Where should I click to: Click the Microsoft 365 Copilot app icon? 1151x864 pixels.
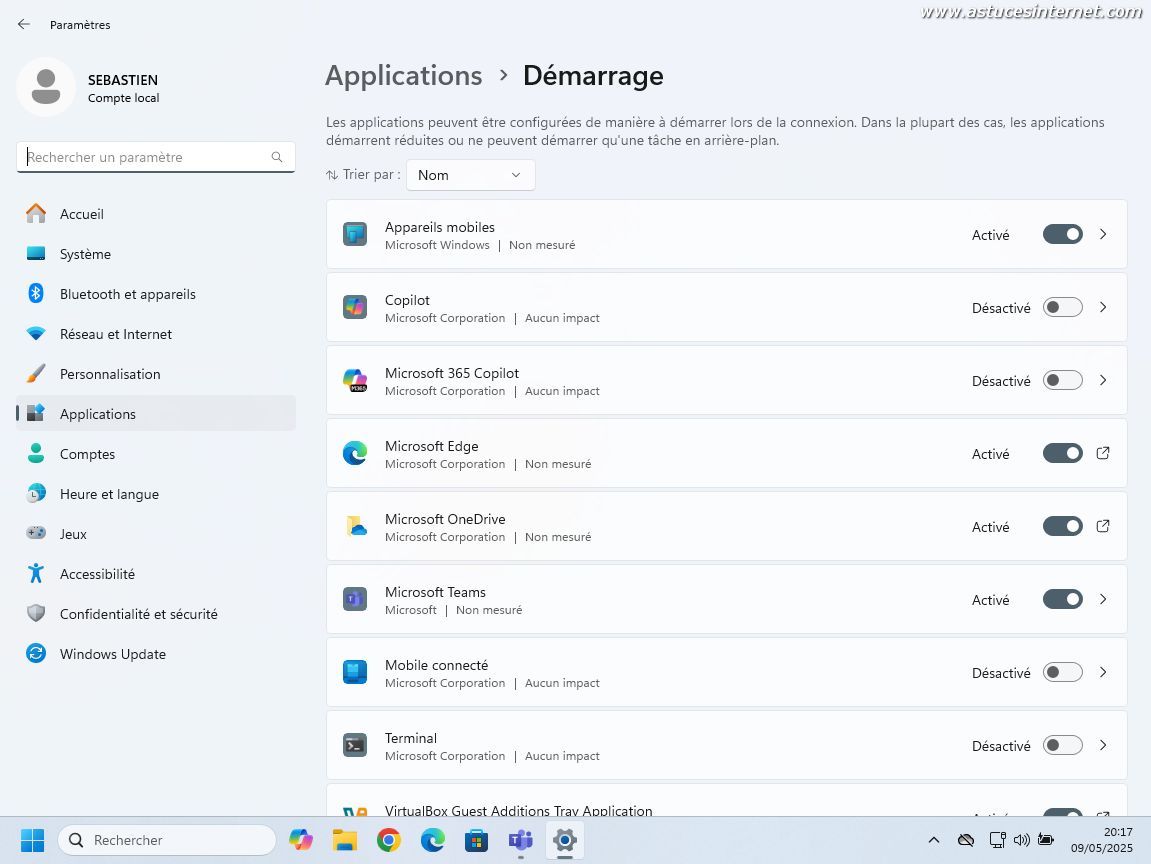point(355,380)
